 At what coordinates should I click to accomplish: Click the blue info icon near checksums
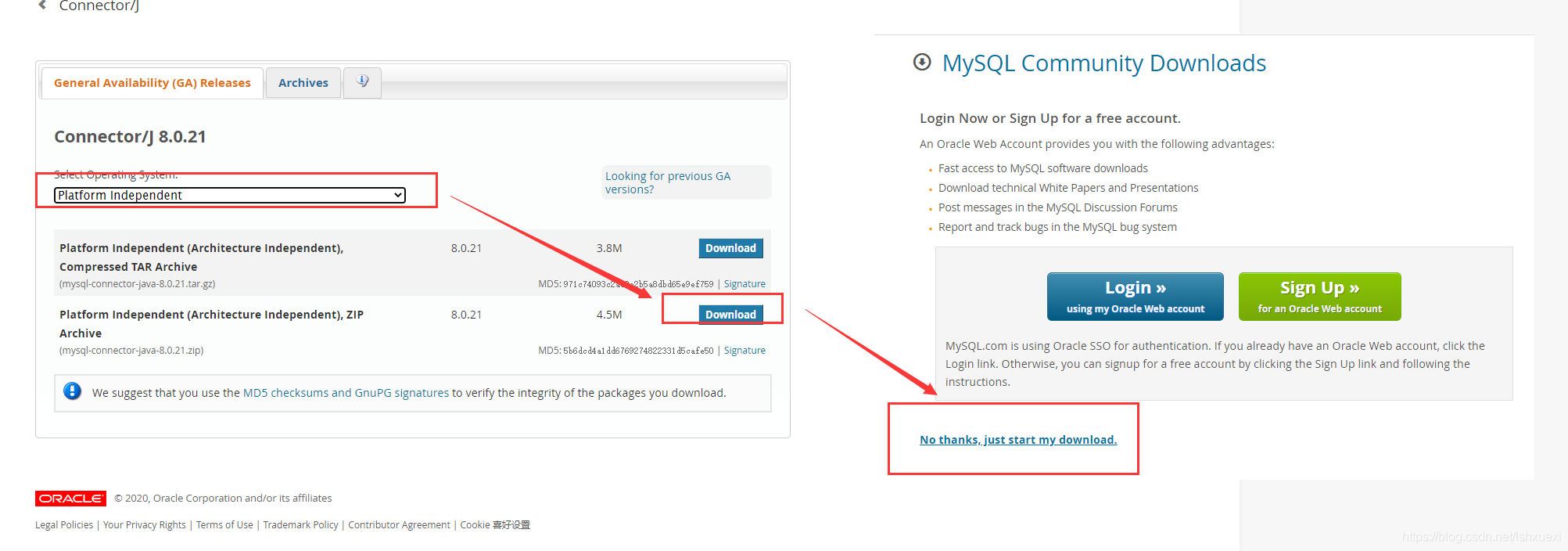(x=72, y=391)
